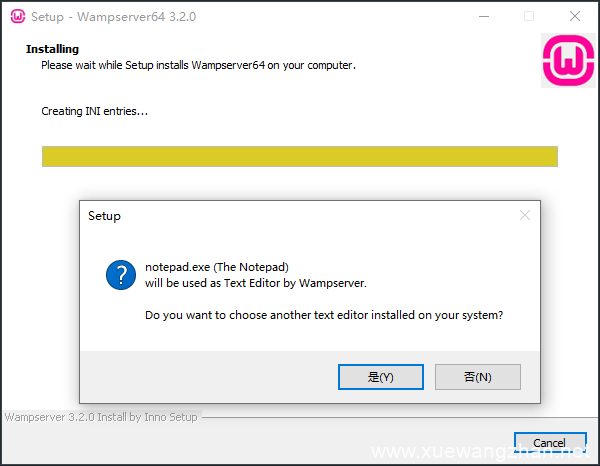Click the "Wampserver 3.2.0 Install by Inno Setup" label

pos(101,416)
